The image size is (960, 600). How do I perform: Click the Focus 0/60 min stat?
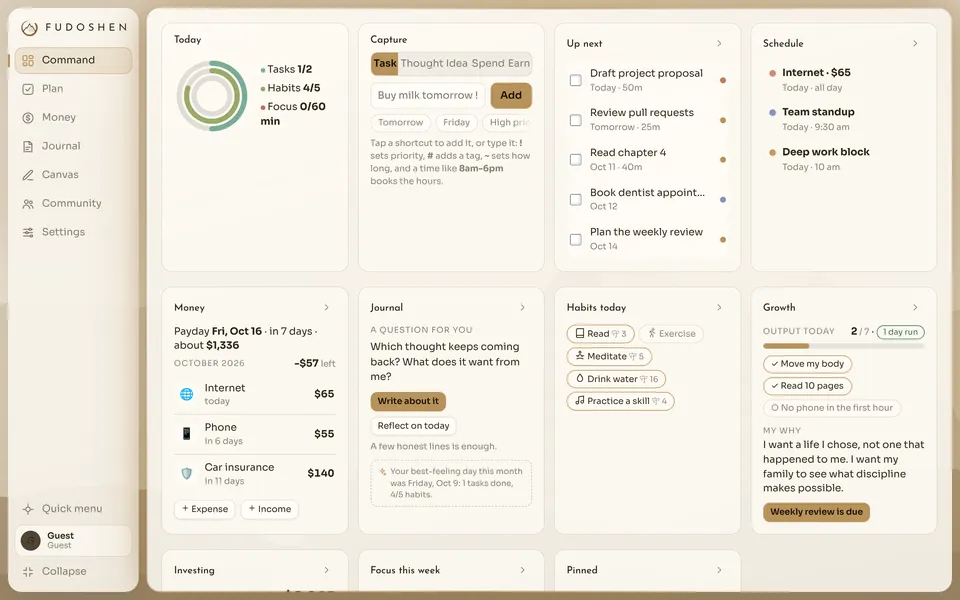pos(293,114)
